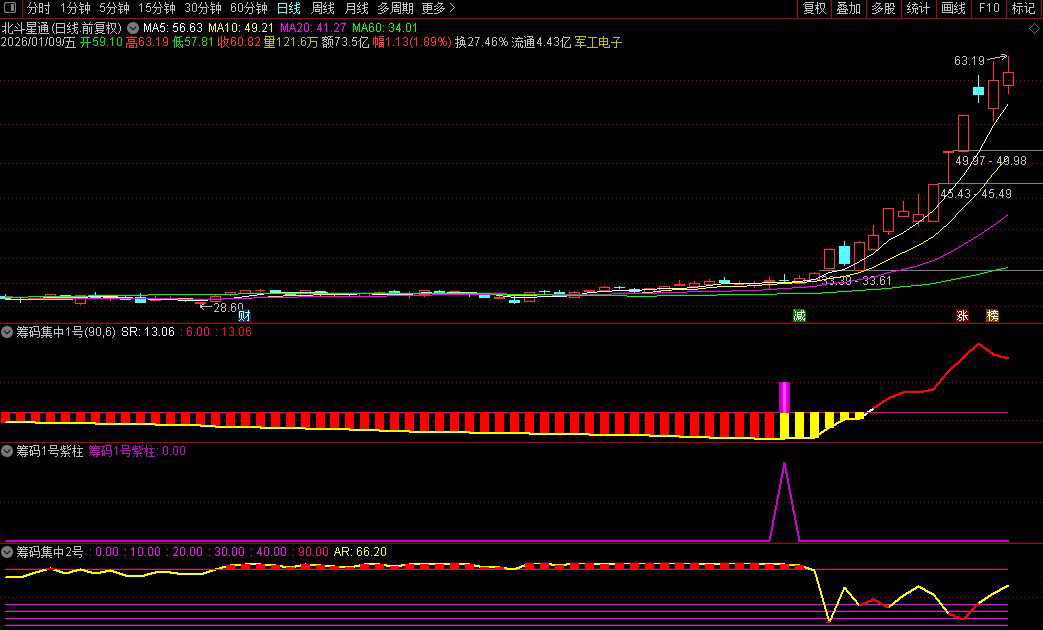
Task: Click the 财 financial report marker
Action: 244,315
